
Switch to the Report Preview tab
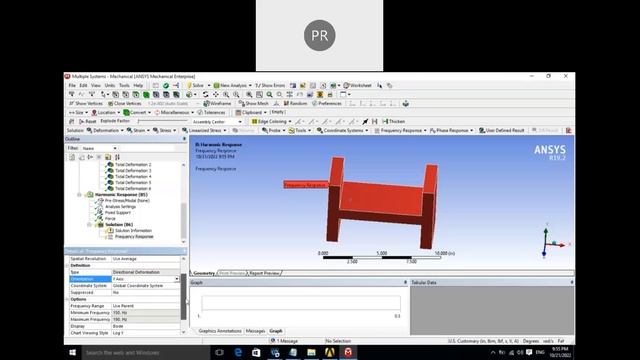pyautogui.click(x=264, y=273)
